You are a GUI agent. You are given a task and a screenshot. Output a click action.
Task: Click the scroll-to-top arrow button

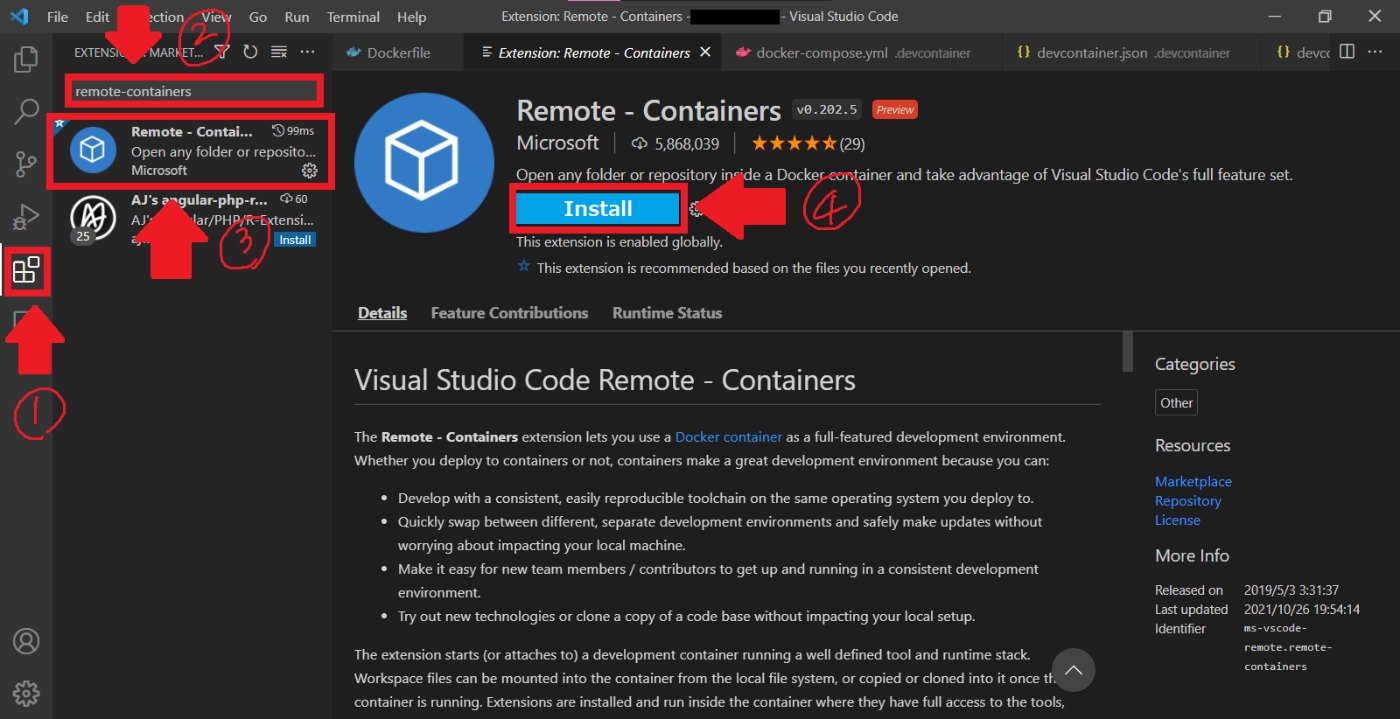[x=1074, y=669]
